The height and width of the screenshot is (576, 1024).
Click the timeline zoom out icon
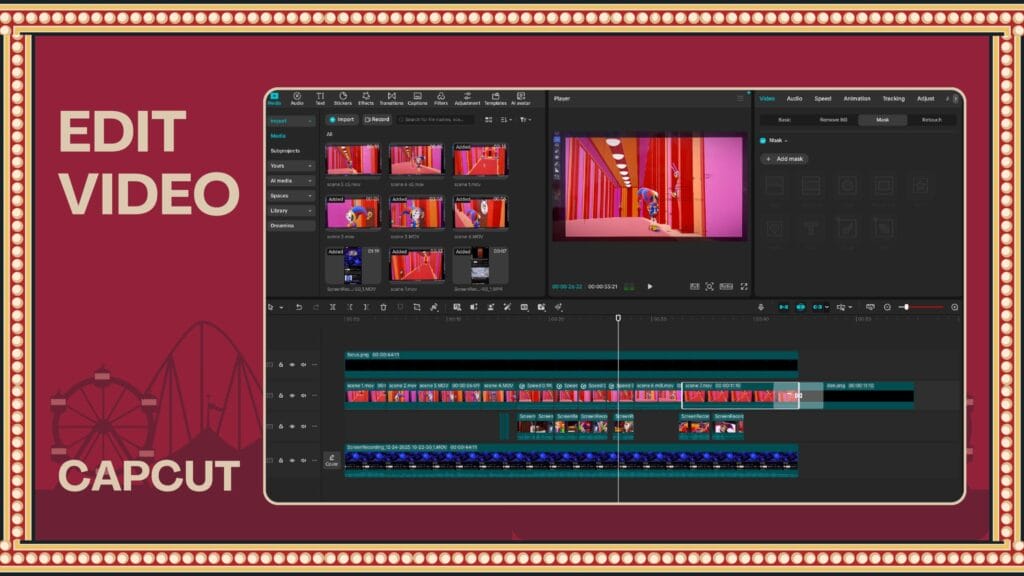tap(888, 307)
